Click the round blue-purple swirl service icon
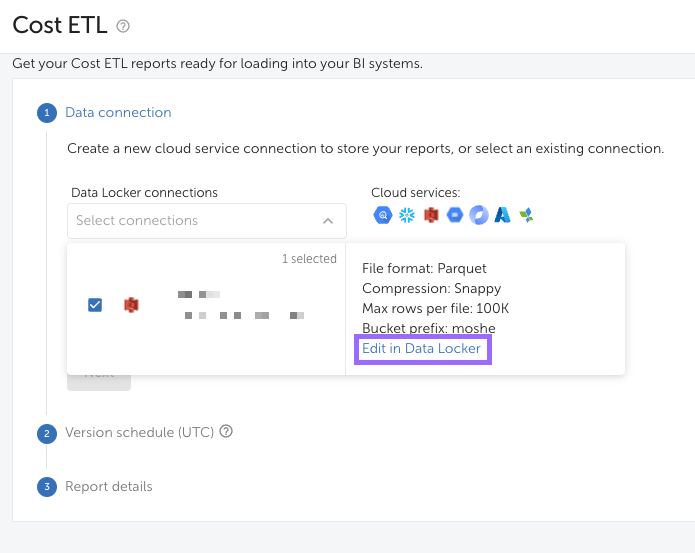Image resolution: width=695 pixels, height=553 pixels. point(479,215)
